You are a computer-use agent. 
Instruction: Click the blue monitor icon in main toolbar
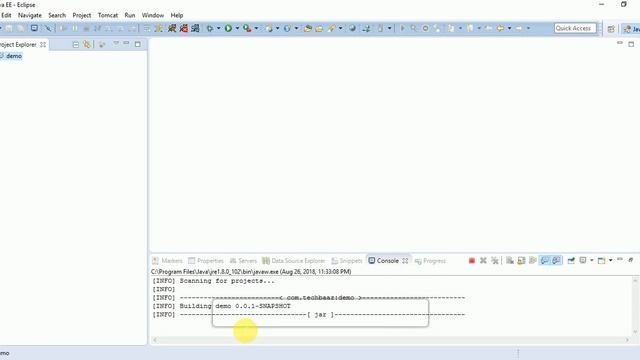(34, 28)
